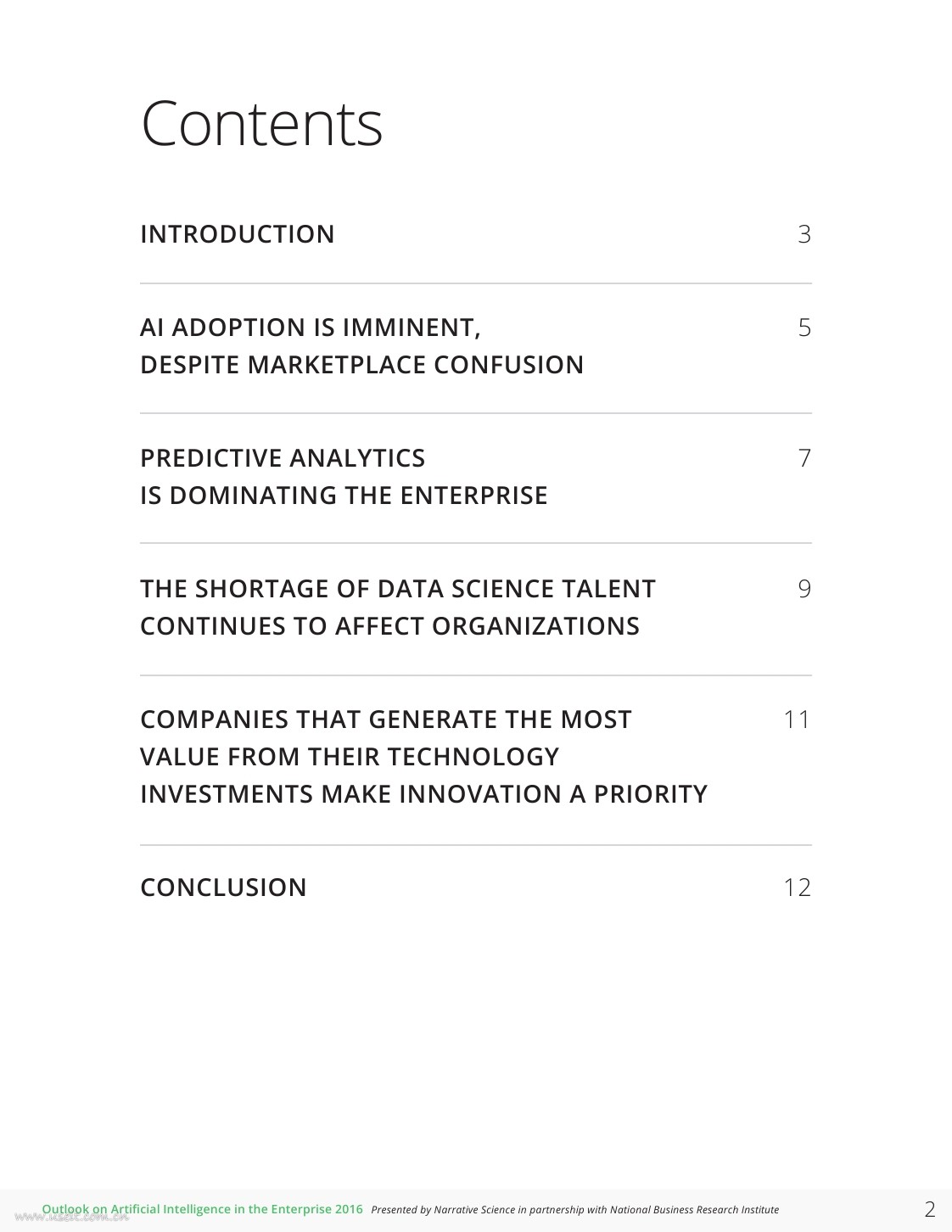Image resolution: width=952 pixels, height=1232 pixels.
Task: Open the Introduction section entry
Action: point(238,234)
